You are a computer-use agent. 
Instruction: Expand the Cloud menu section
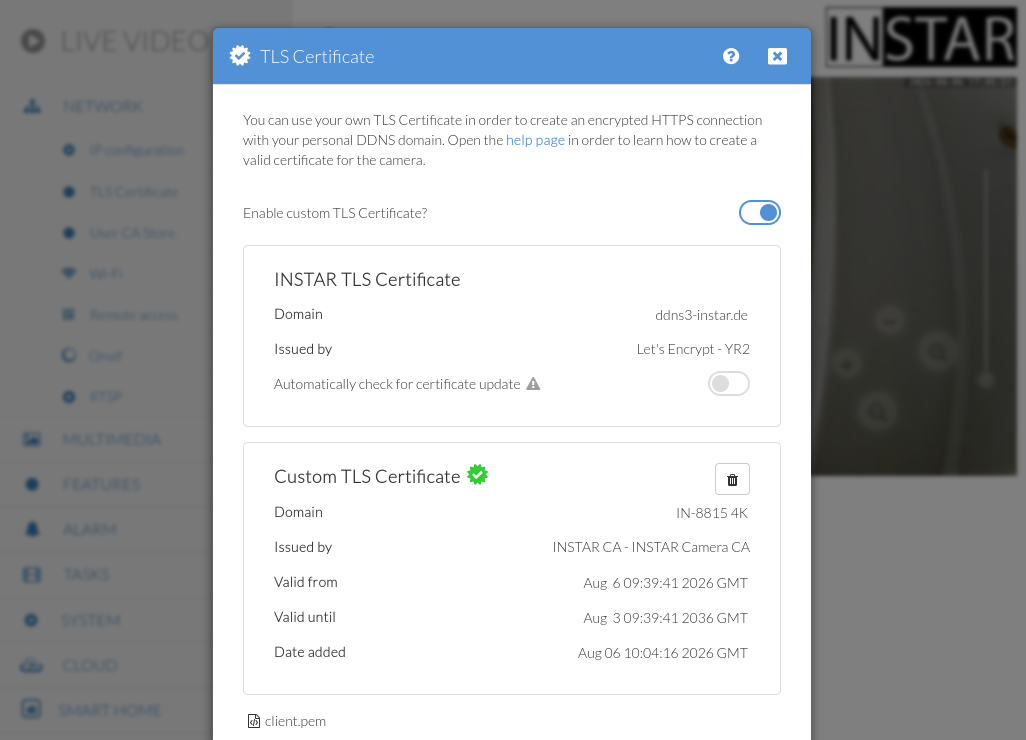90,665
